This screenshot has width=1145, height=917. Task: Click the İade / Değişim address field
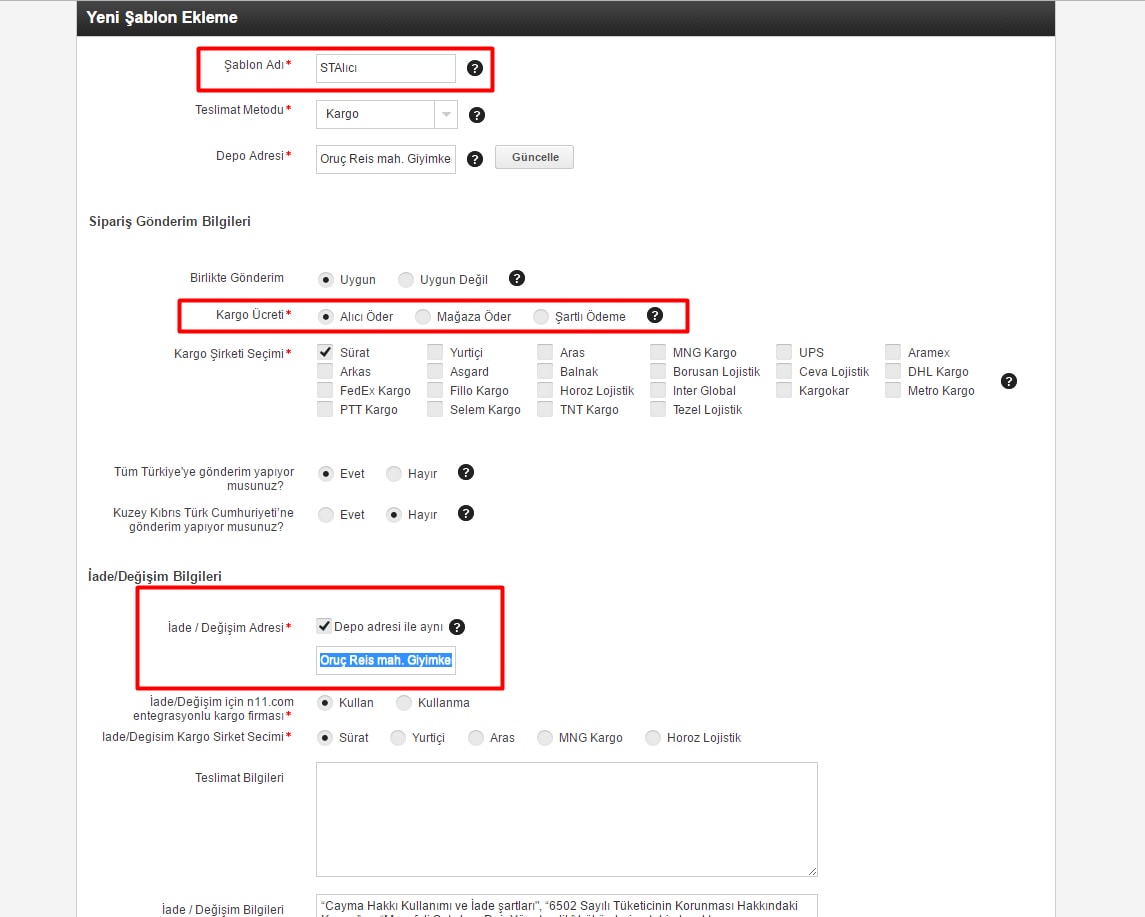pos(386,660)
